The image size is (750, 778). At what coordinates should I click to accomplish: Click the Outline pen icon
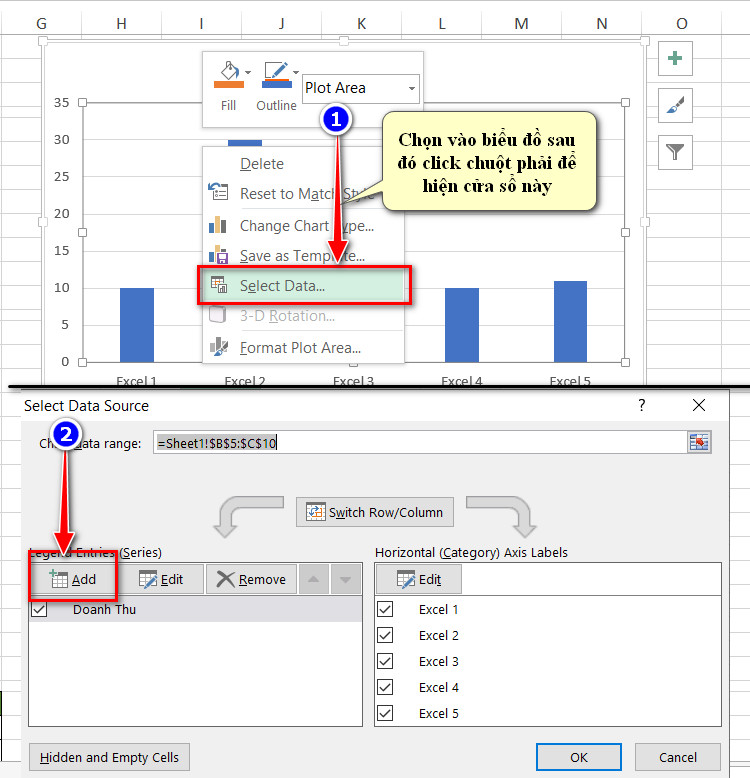pos(276,75)
